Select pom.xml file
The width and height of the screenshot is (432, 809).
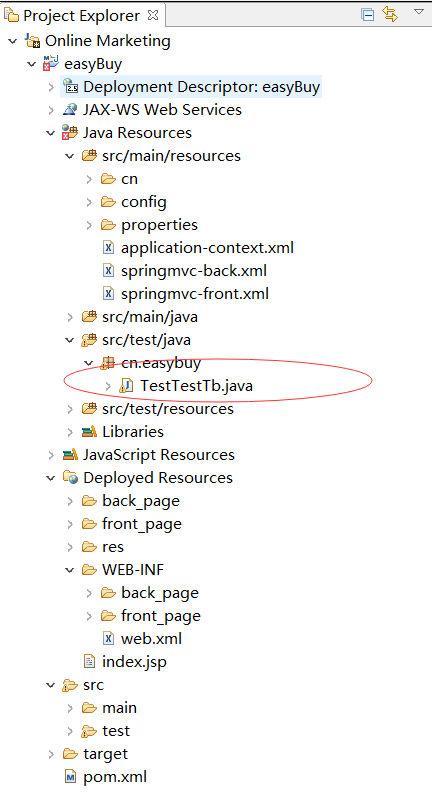coord(115,777)
